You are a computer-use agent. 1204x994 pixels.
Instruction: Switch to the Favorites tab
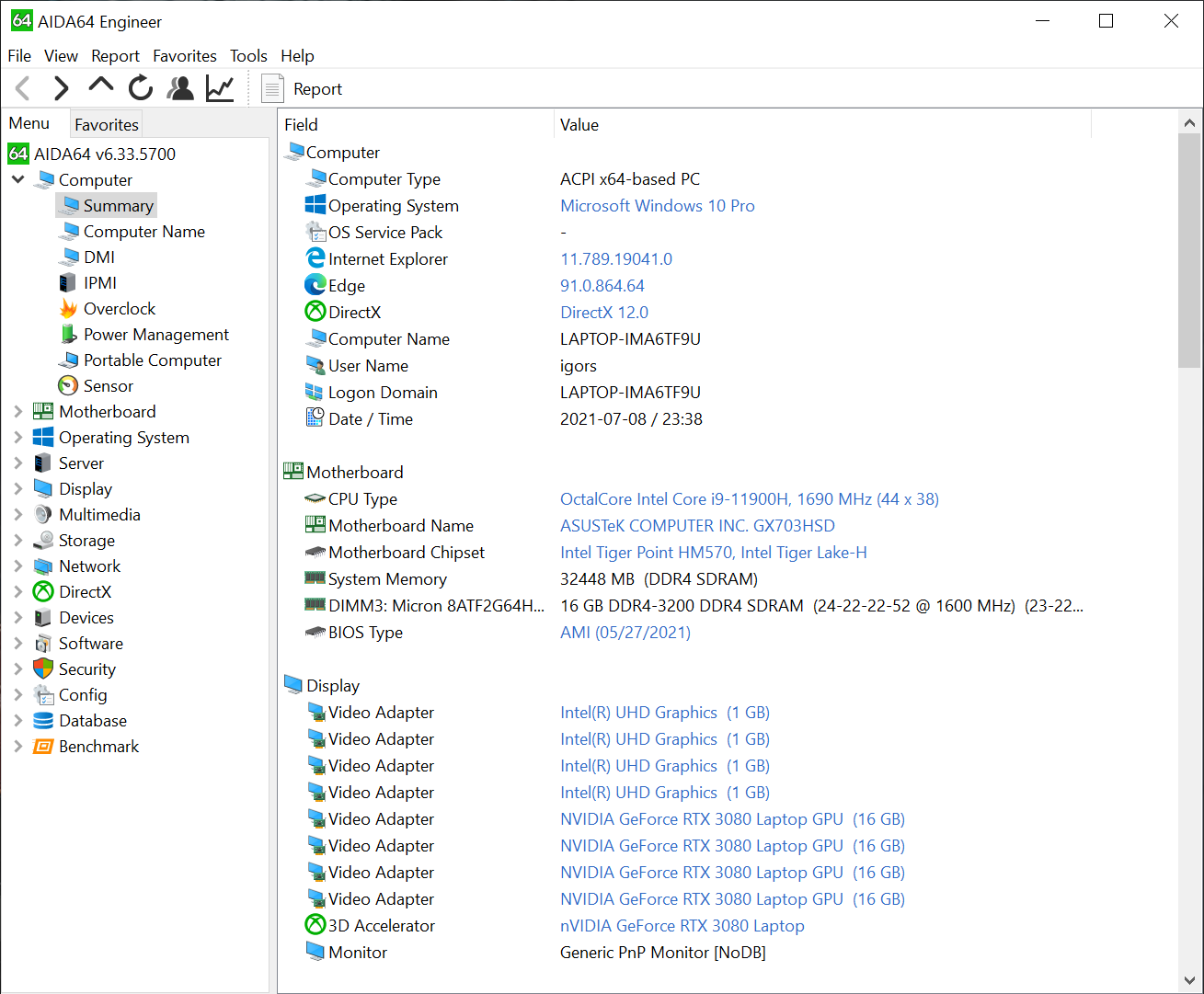(107, 124)
